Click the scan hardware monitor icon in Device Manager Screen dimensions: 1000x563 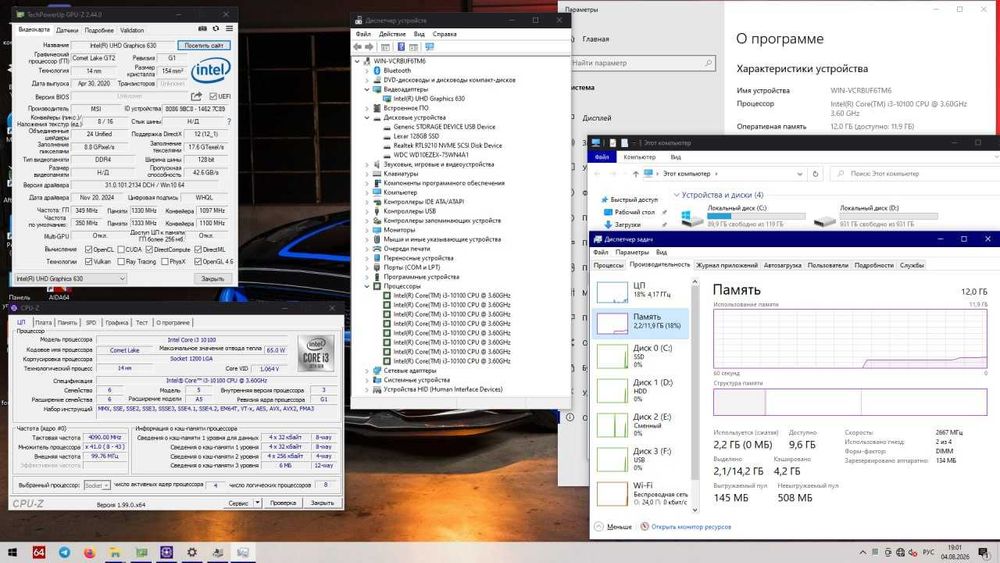430,47
